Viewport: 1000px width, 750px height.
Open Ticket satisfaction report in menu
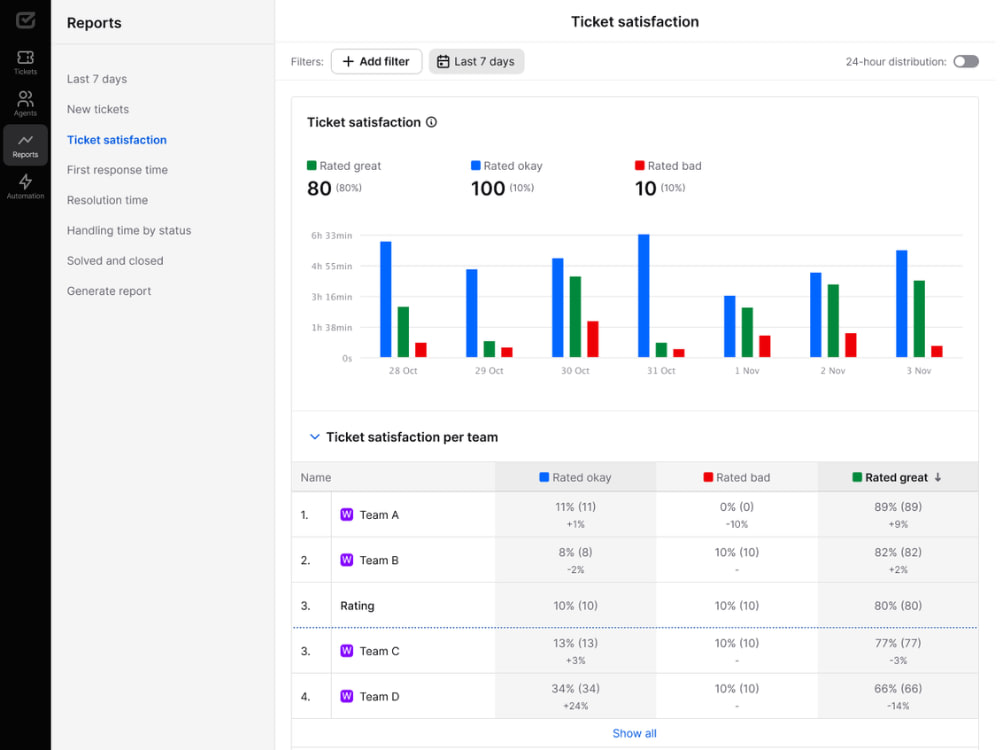(x=117, y=140)
